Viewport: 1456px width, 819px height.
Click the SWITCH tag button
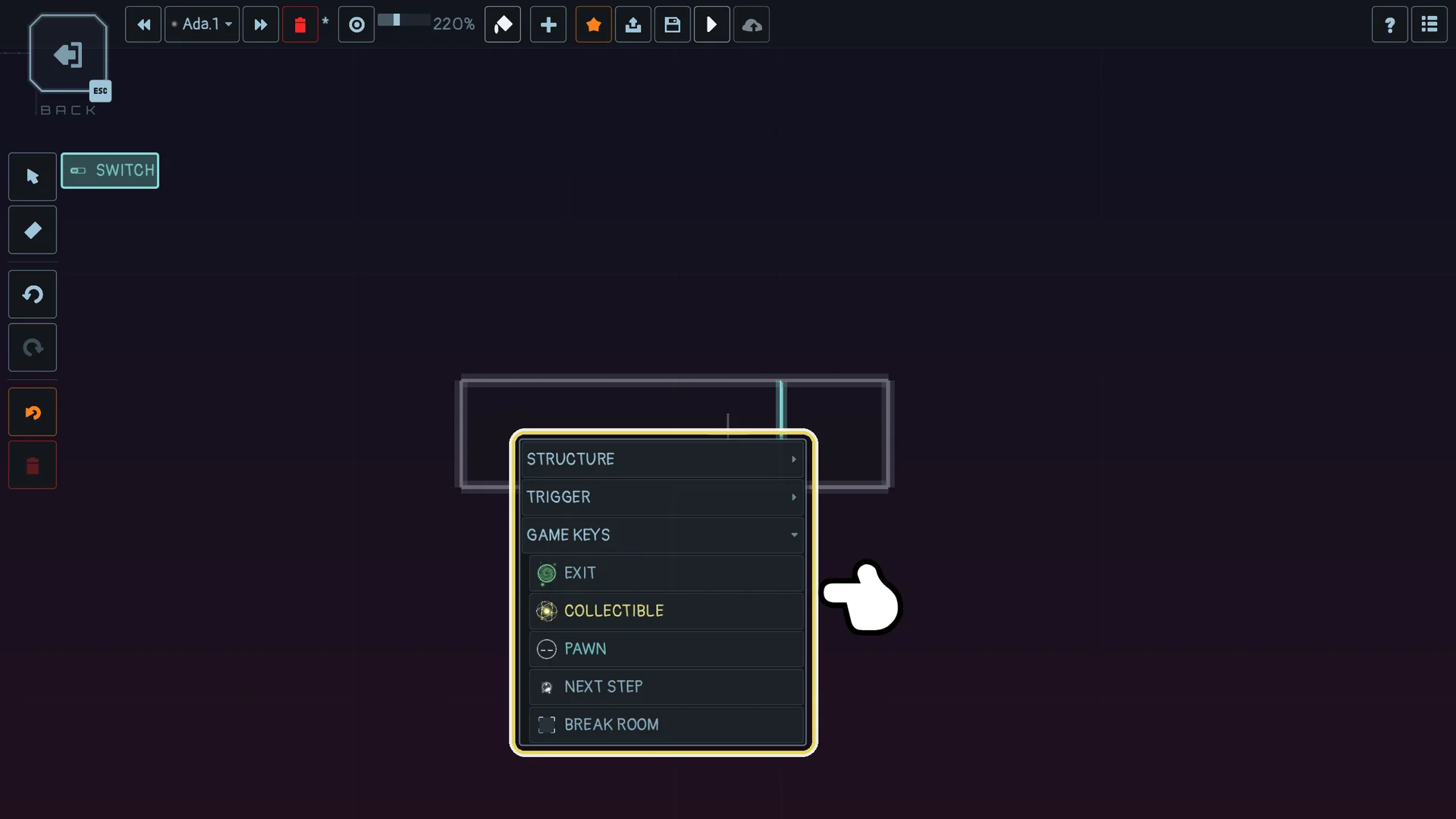pyautogui.click(x=110, y=171)
